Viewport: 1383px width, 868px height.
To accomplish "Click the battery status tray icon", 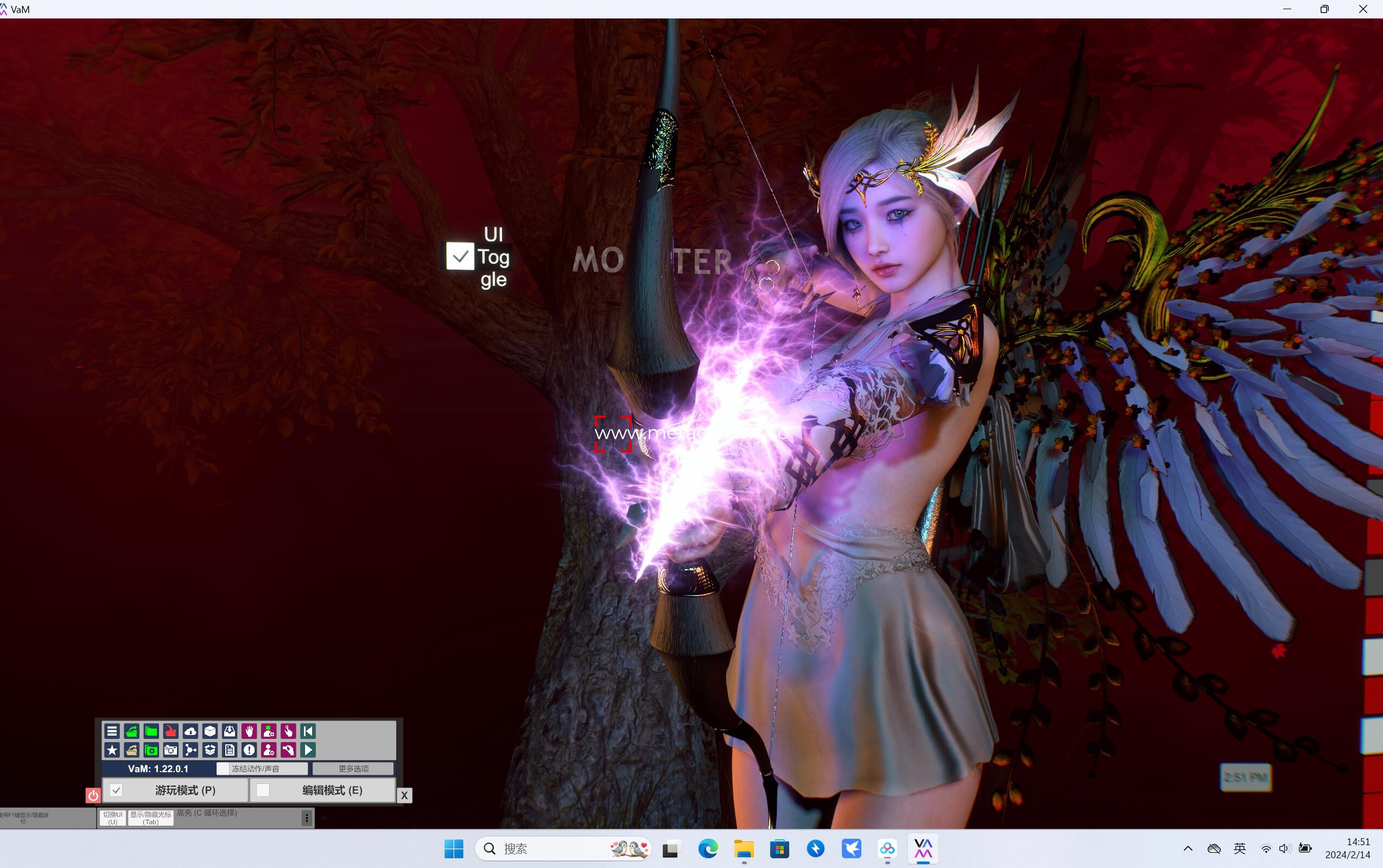I will pyautogui.click(x=1305, y=848).
